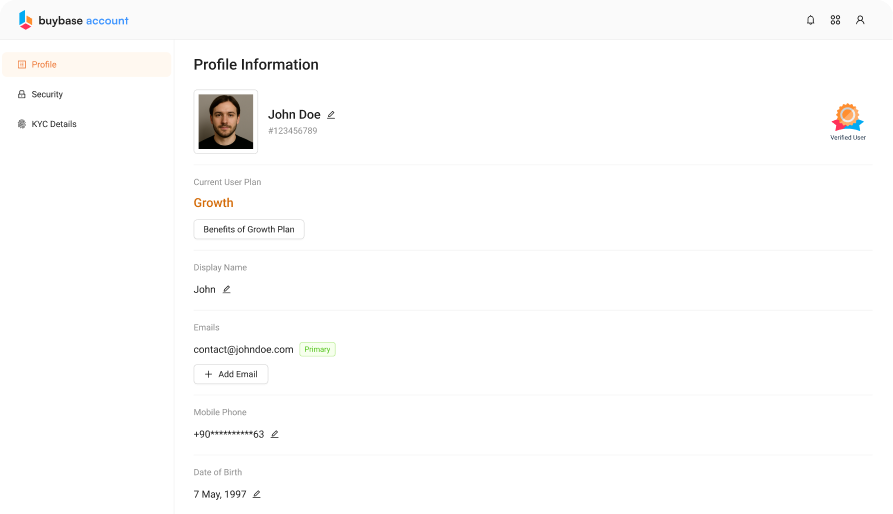Viewport: 893px width, 514px height.
Task: Open the apps grid icon in header
Action: coord(835,20)
